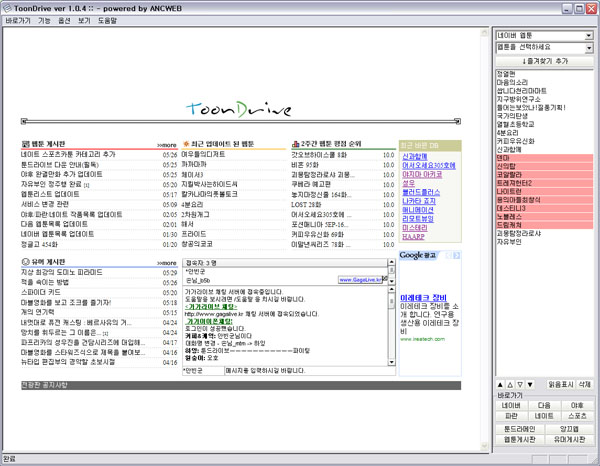The width and height of the screenshot is (600, 466).
Task: Click the 즐겨찾기 추가 button
Action: point(545,61)
